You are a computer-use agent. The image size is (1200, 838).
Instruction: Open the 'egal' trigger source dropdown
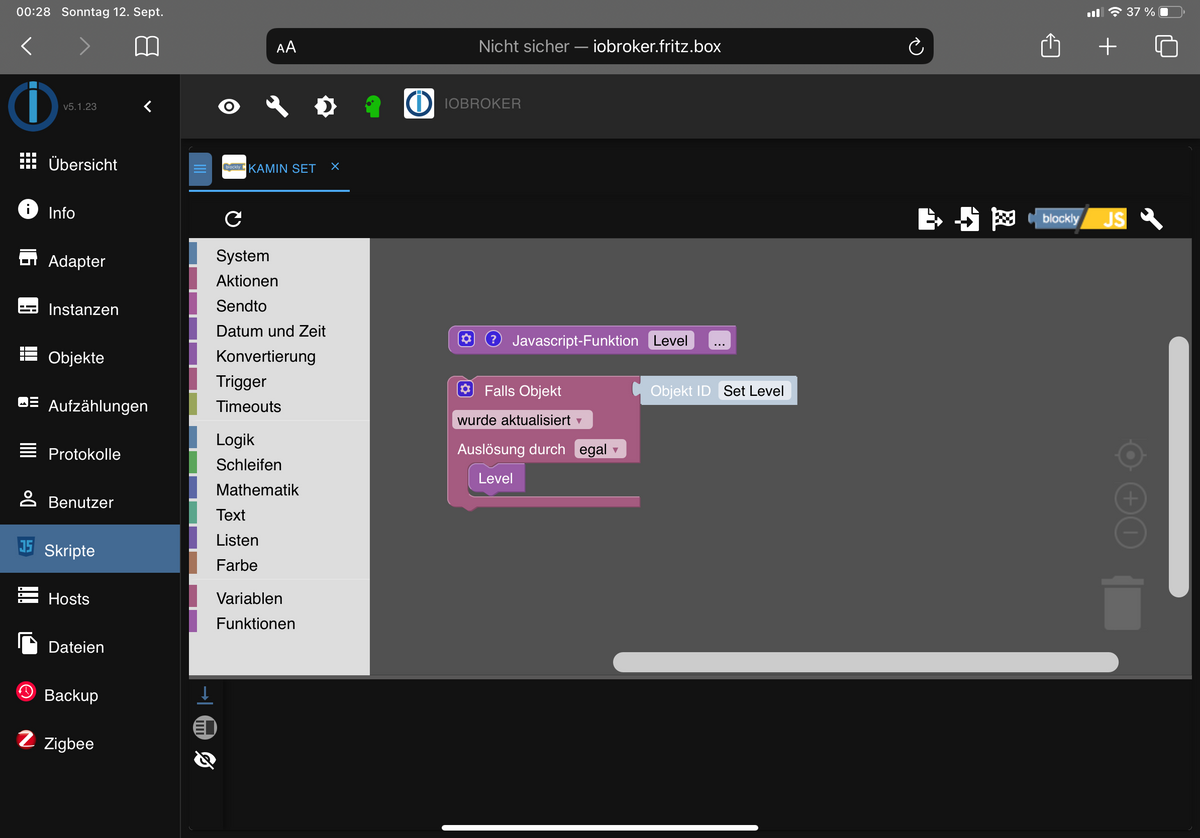point(600,450)
